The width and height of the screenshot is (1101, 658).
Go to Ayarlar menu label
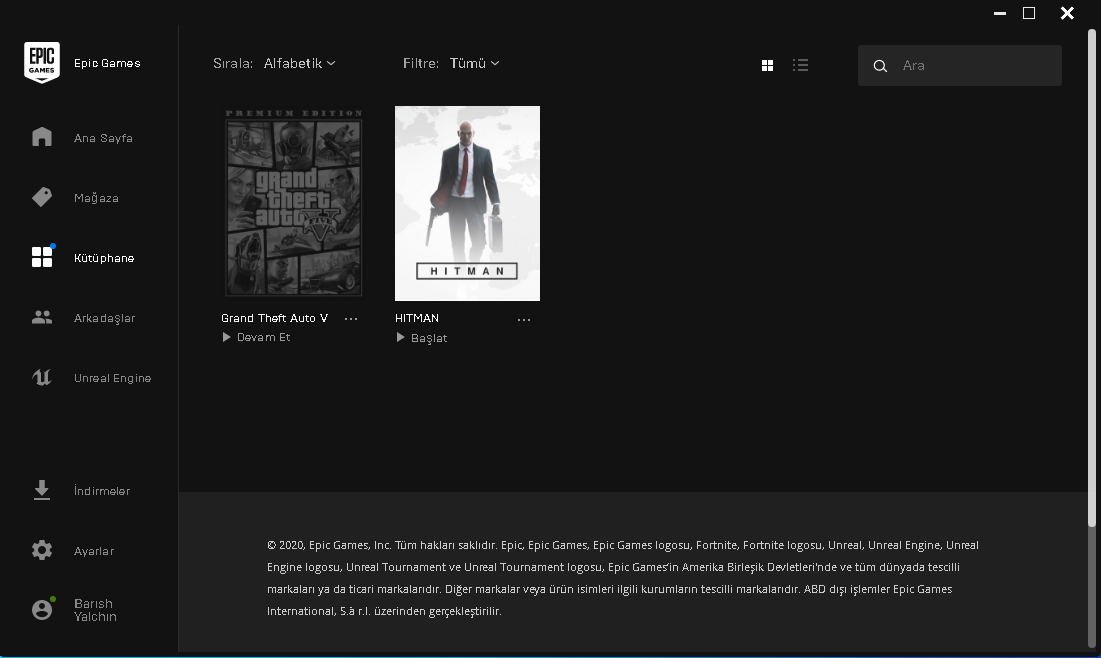point(94,551)
